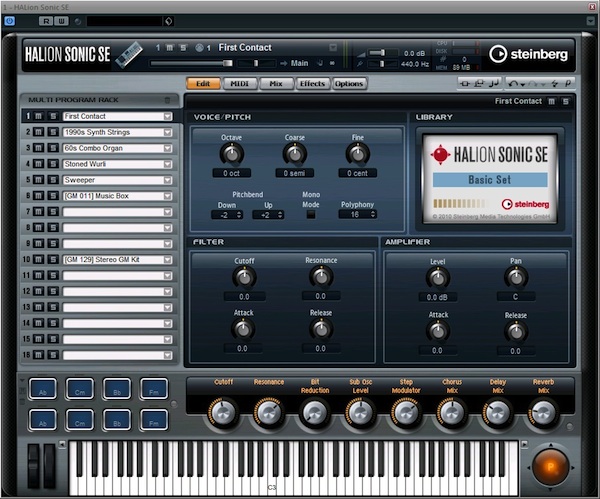Screen dimensions: 600x499
Task: Click the Amplifier Release knob
Action: pyautogui.click(x=516, y=332)
